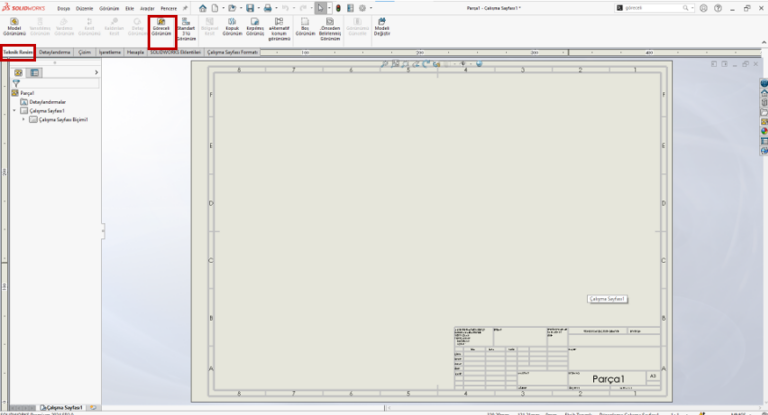Open the Options gear icon
The width and height of the screenshot is (768, 415).
(x=362, y=8)
